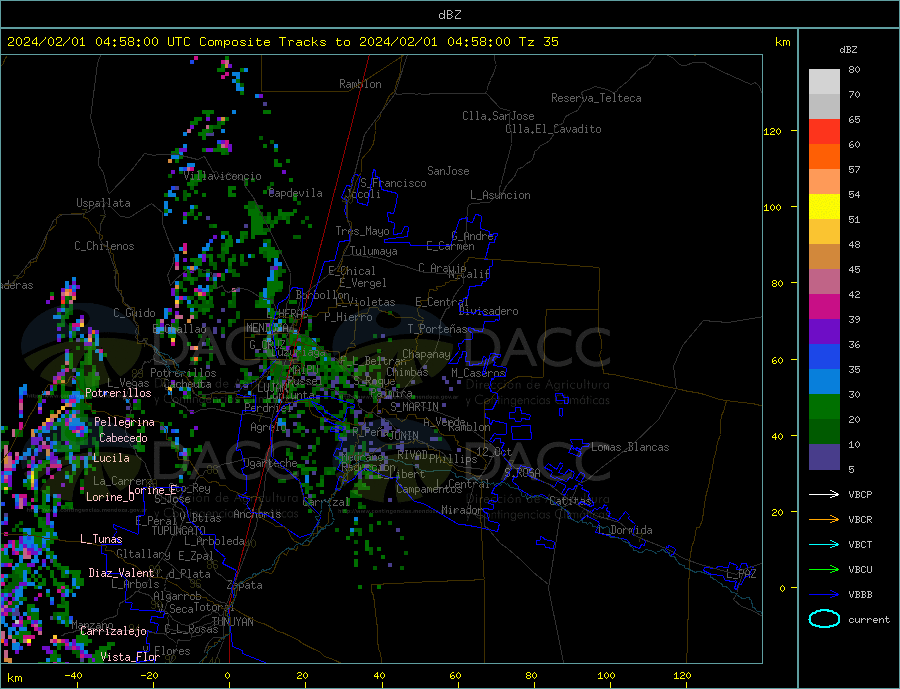The width and height of the screenshot is (900, 689).
Task: Click the Capdevila place label
Action: 295,193
